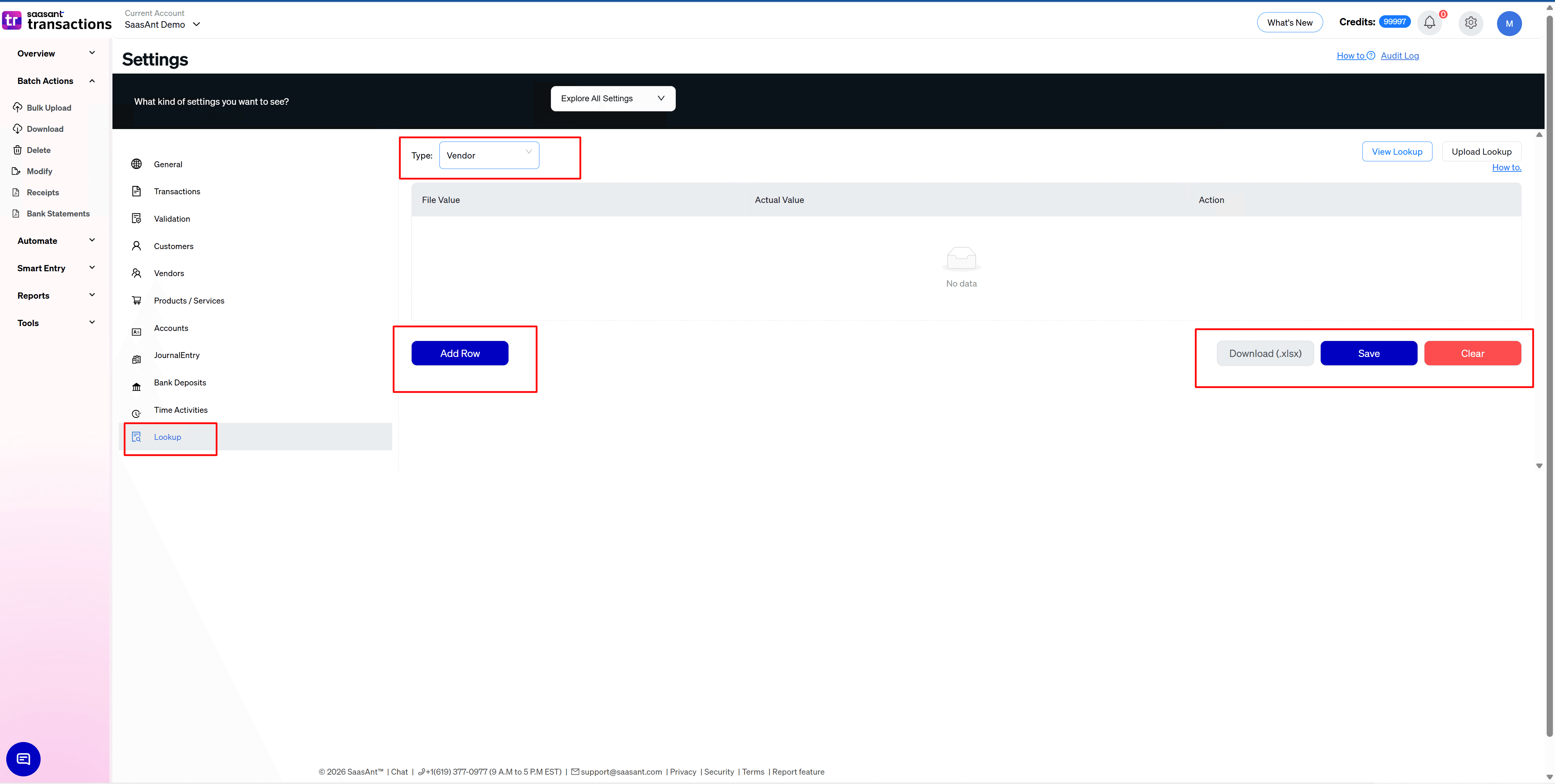The height and width of the screenshot is (784, 1555).
Task: Click the Delete trash icon in sidebar
Action: [17, 150]
